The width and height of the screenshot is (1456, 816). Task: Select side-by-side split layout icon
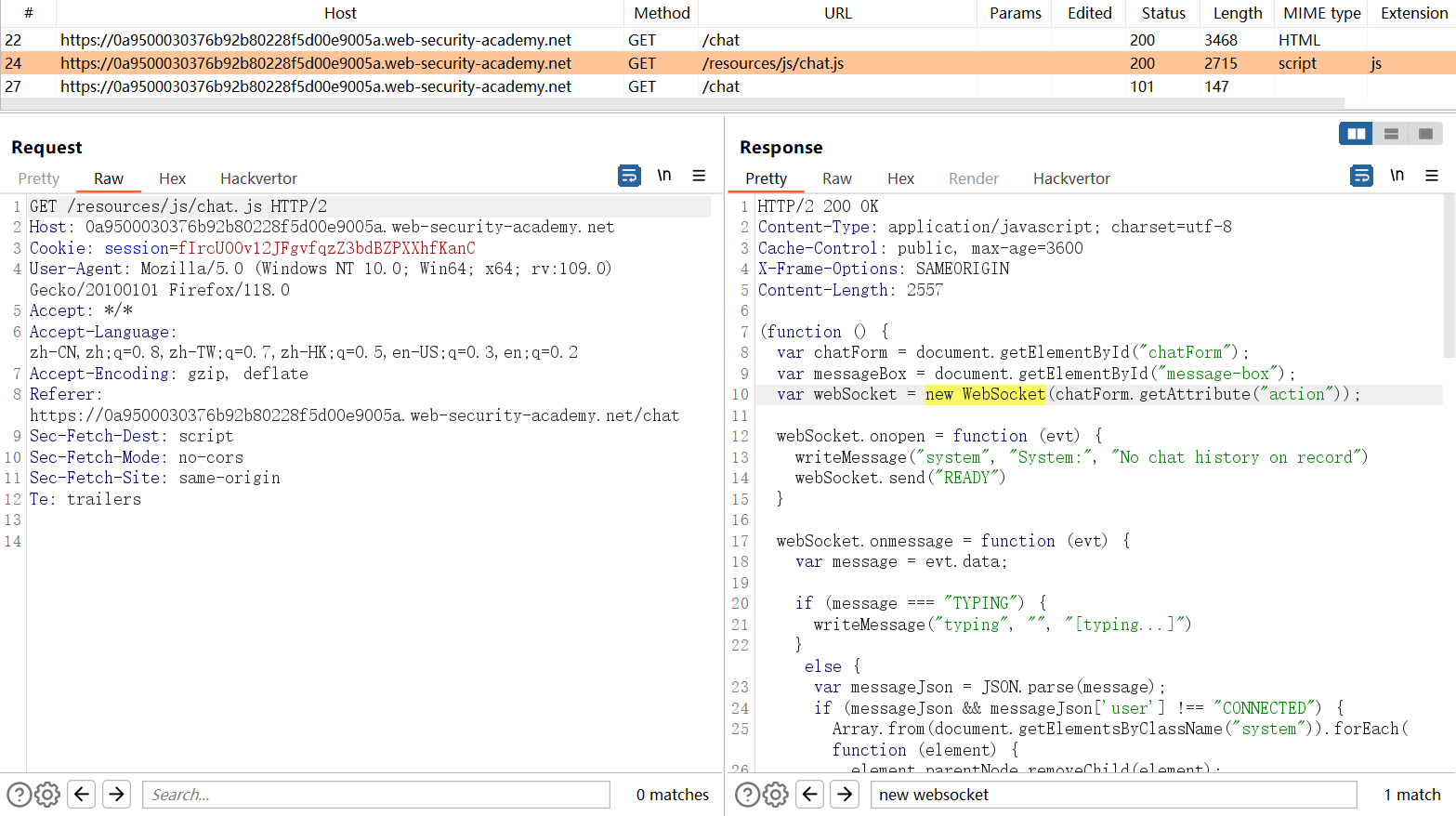click(x=1356, y=134)
